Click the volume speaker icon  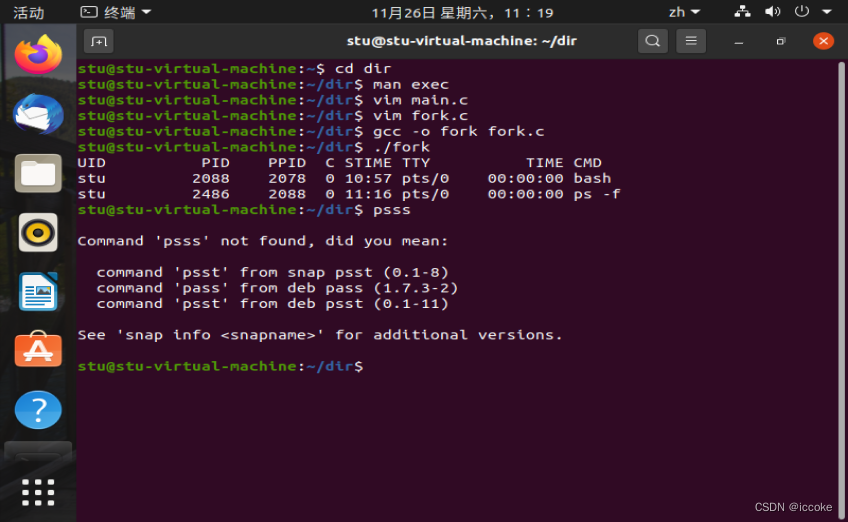click(x=772, y=11)
